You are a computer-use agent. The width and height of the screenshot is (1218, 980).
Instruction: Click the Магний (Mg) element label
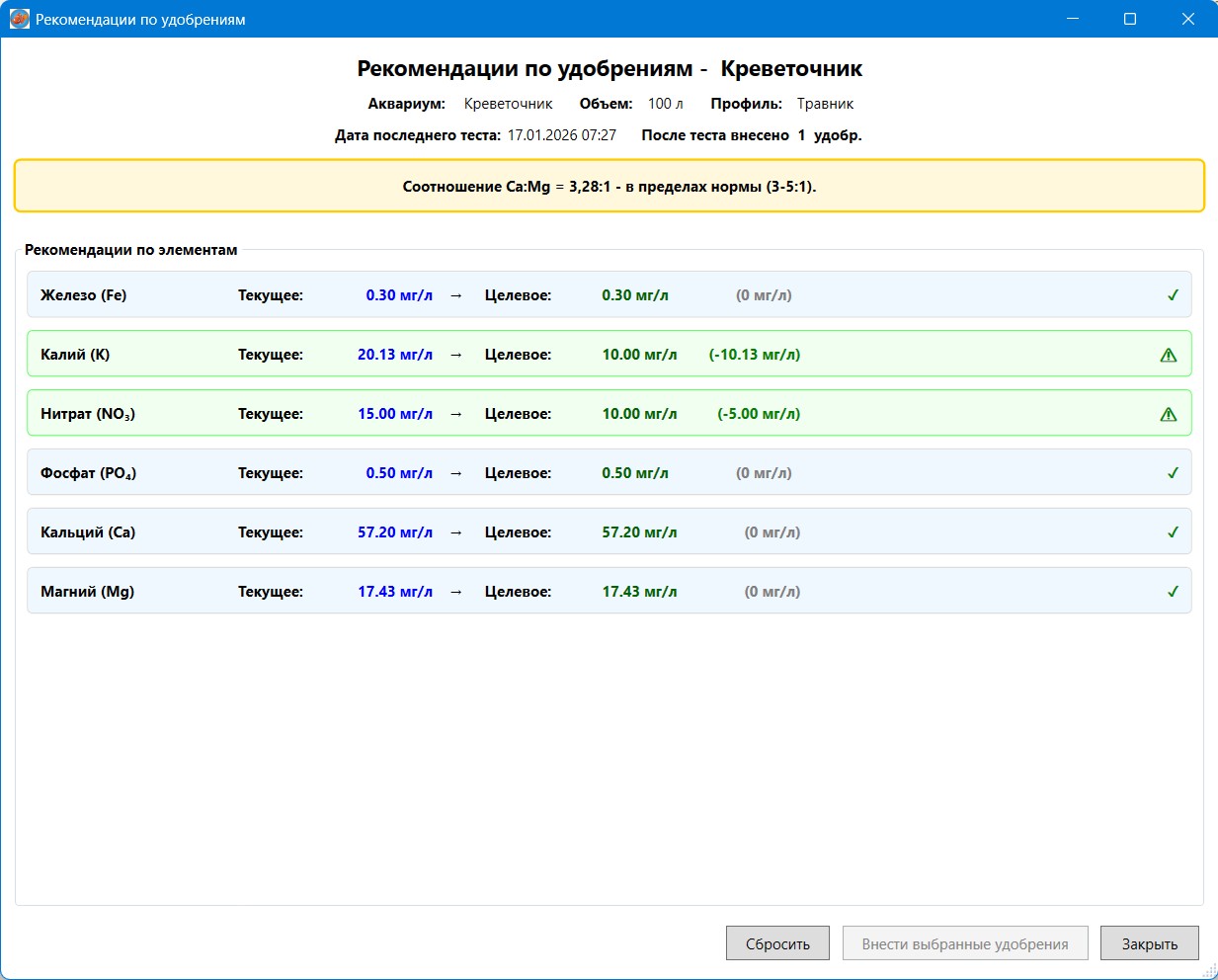click(87, 592)
